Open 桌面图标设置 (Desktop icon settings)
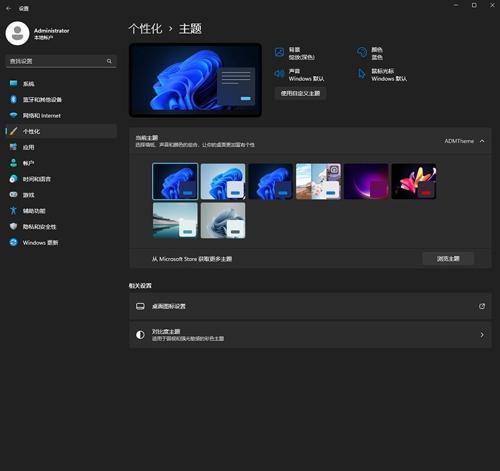 (310, 306)
